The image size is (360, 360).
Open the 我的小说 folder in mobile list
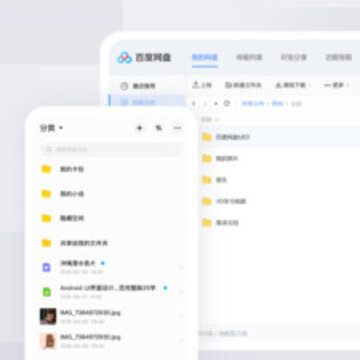point(111,194)
